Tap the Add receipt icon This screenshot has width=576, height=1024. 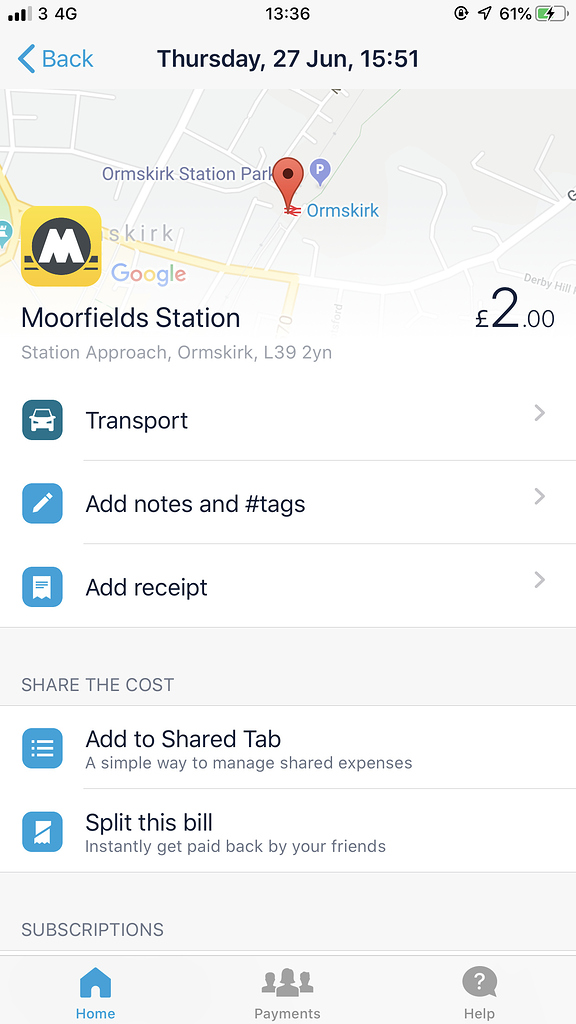pos(41,587)
